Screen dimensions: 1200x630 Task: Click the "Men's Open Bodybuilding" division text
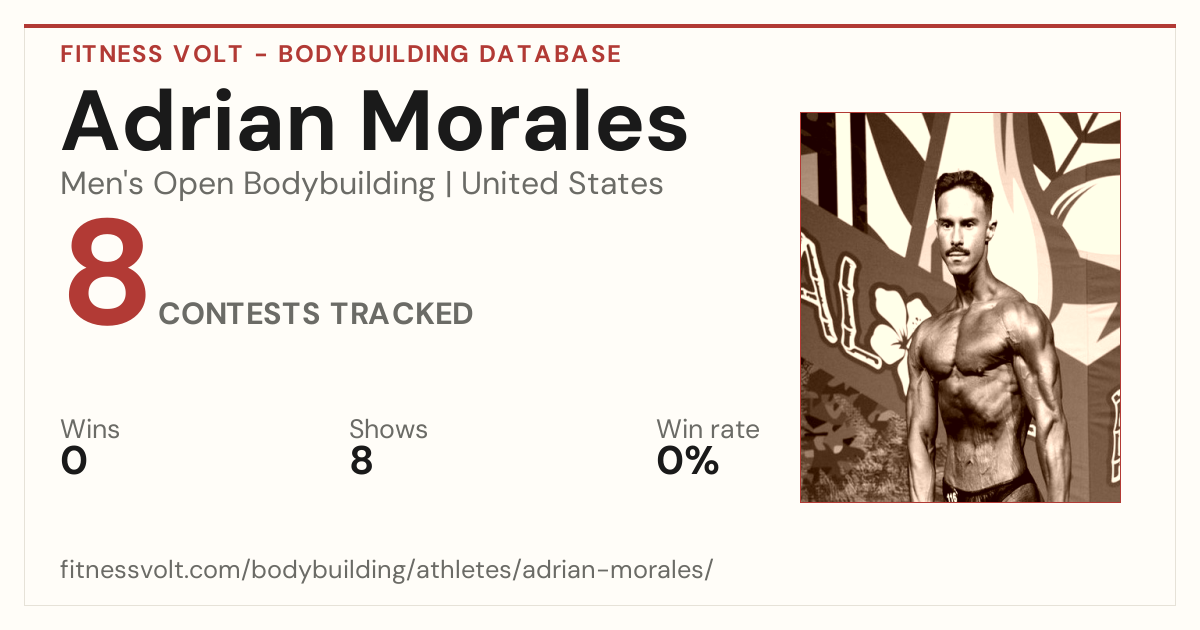(x=248, y=184)
